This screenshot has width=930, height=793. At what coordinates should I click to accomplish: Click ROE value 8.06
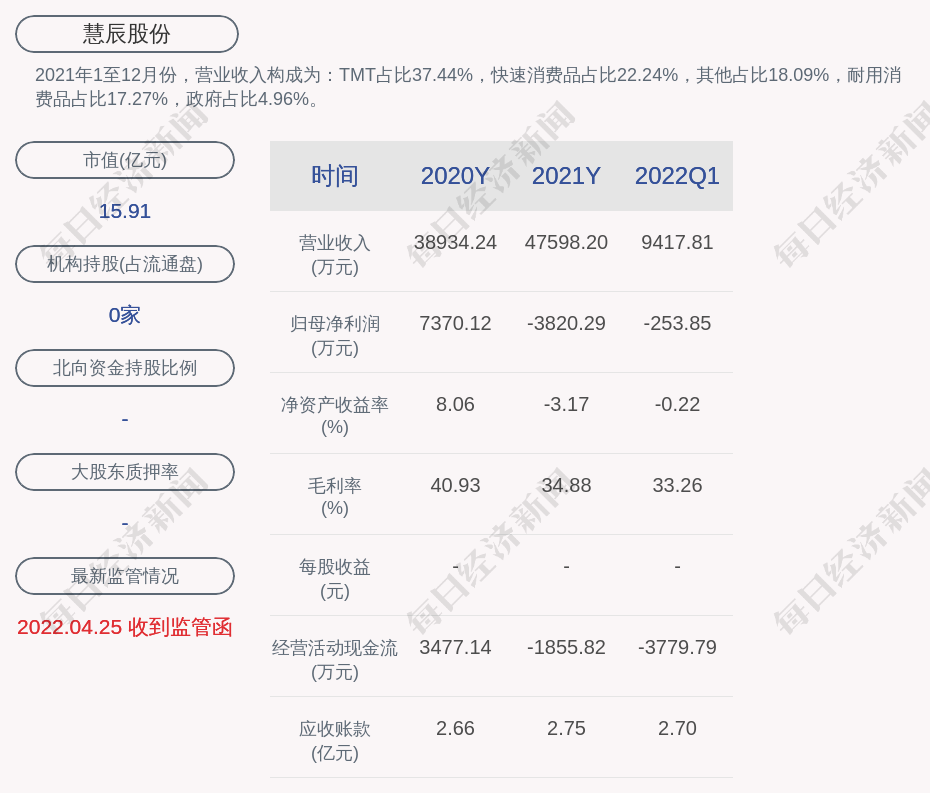point(455,404)
